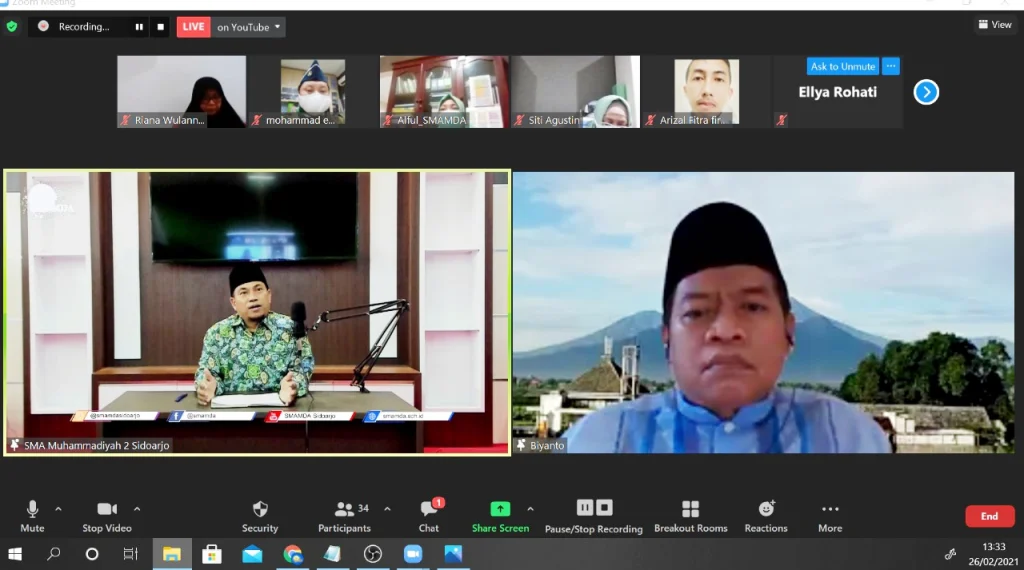Start Share Screen

500,516
